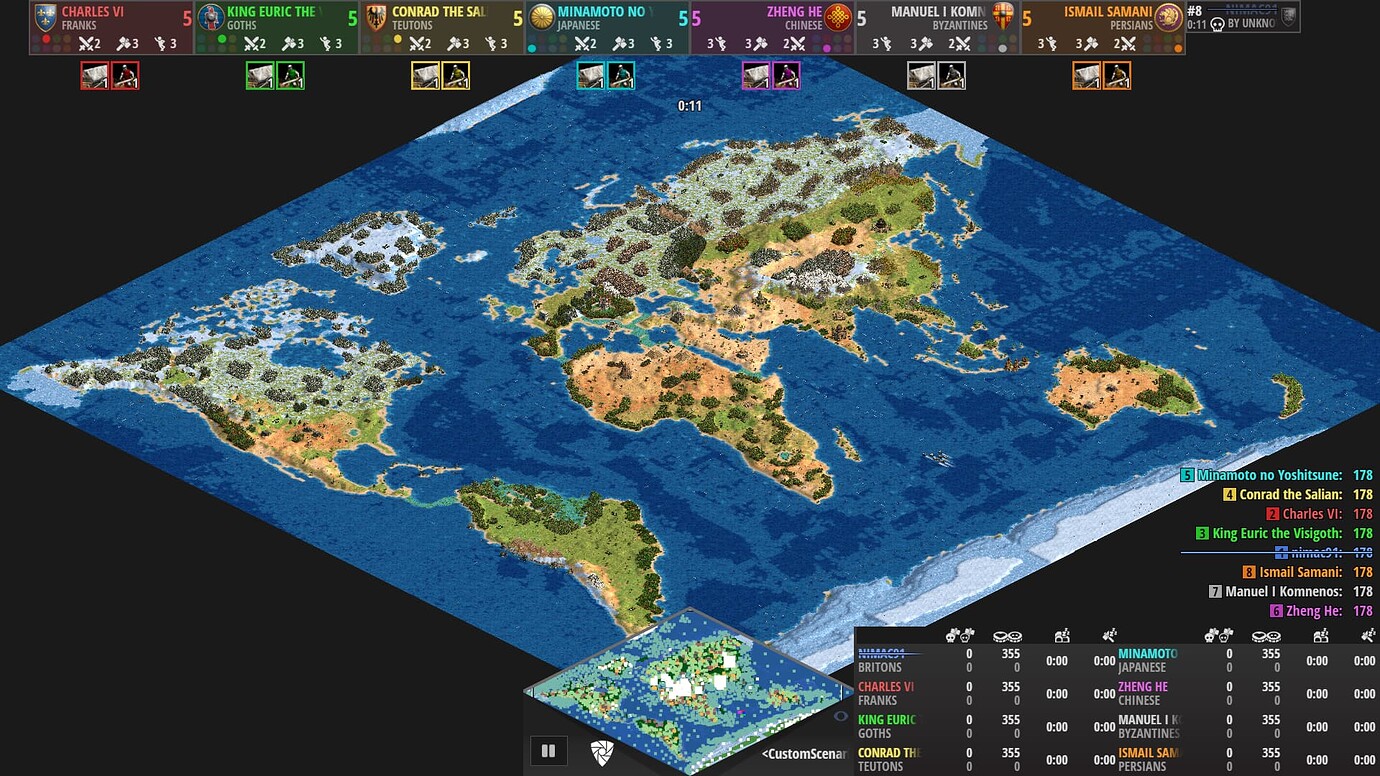Click the Teutons eagle shield on Conrad's panel

pos(374,18)
